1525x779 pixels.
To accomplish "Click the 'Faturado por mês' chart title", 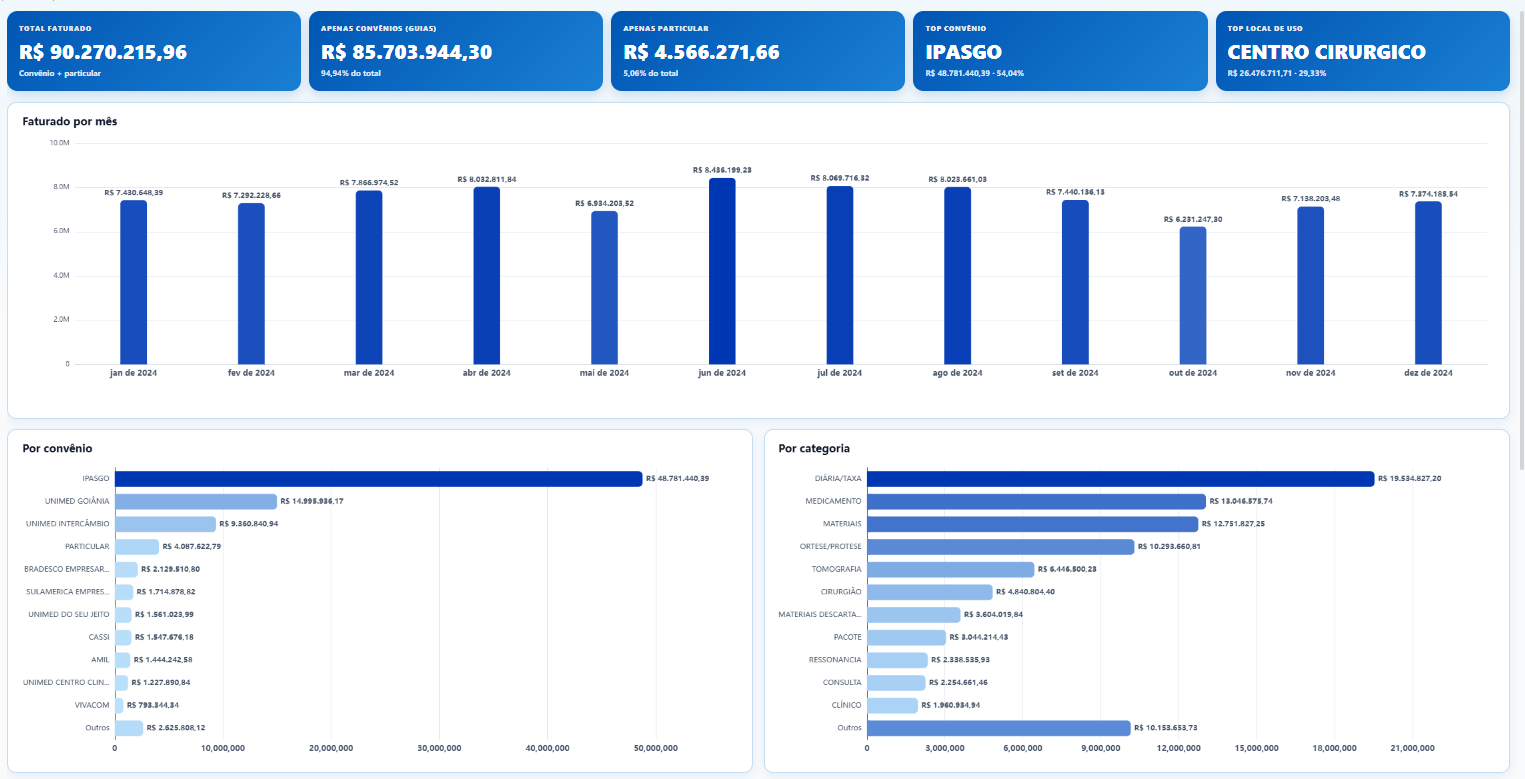I will tap(71, 122).
